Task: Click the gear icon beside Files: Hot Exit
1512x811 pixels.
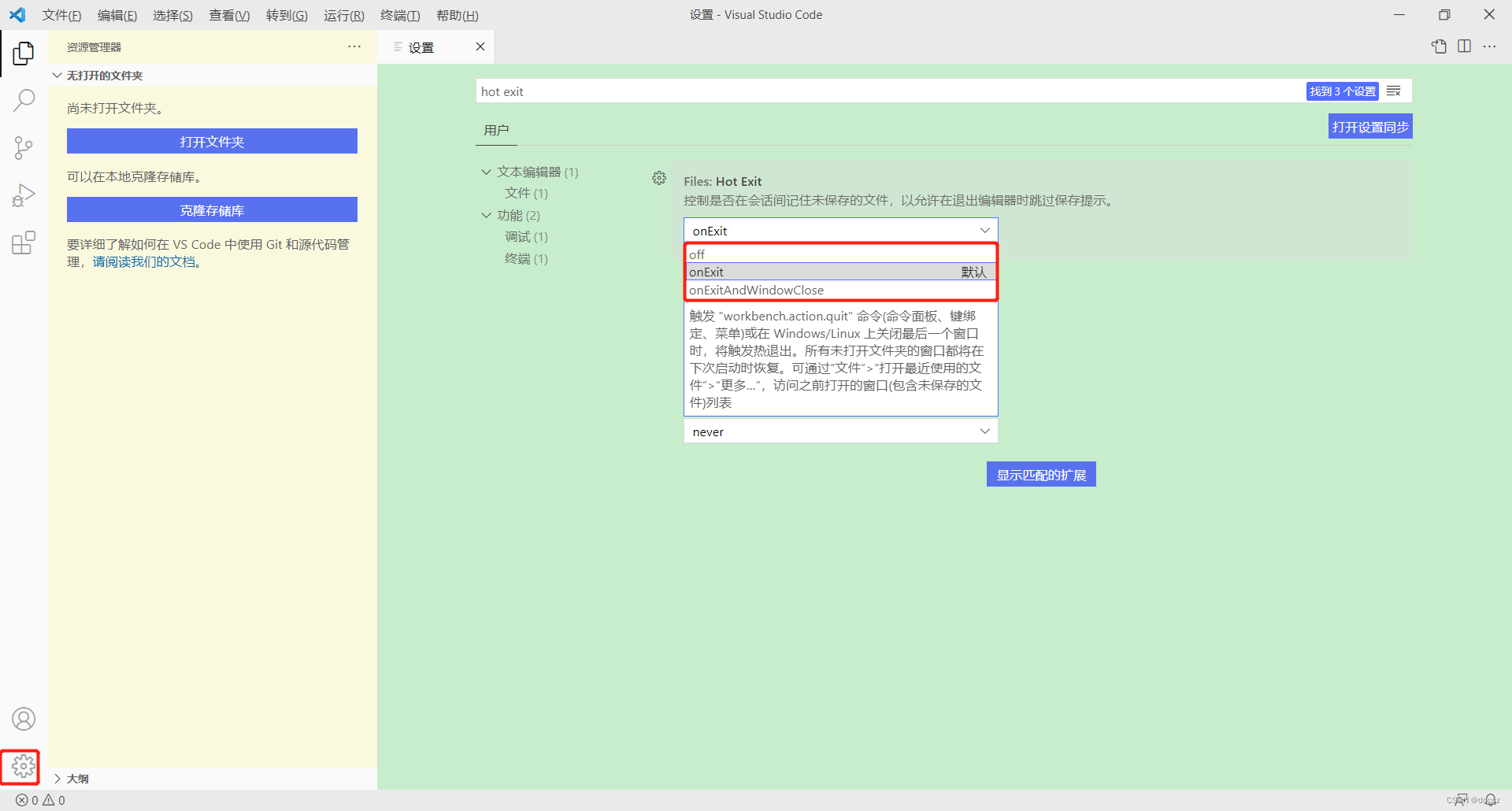Action: tap(659, 179)
